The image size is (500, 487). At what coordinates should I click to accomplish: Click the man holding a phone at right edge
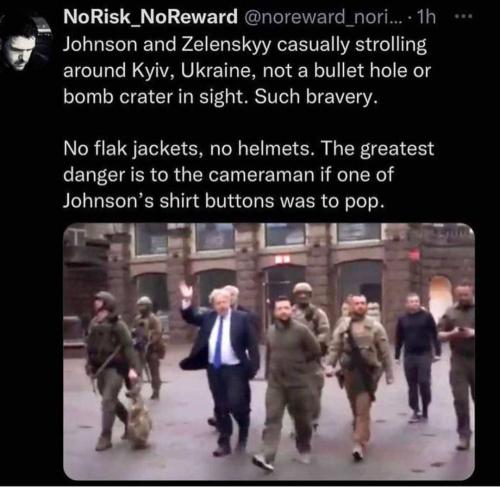[x=458, y=363]
